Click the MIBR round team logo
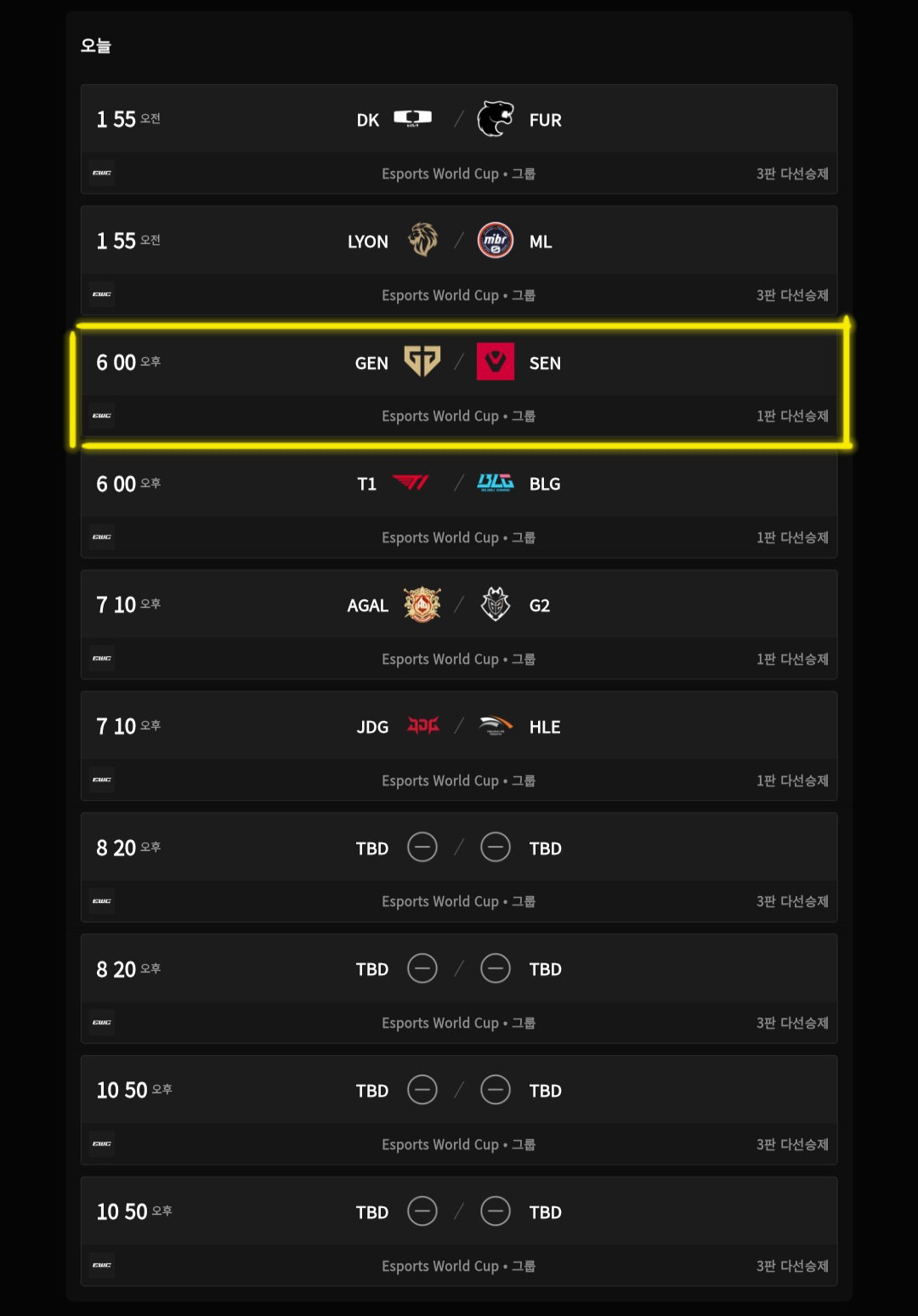Viewport: 918px width, 1316px height. [496, 241]
